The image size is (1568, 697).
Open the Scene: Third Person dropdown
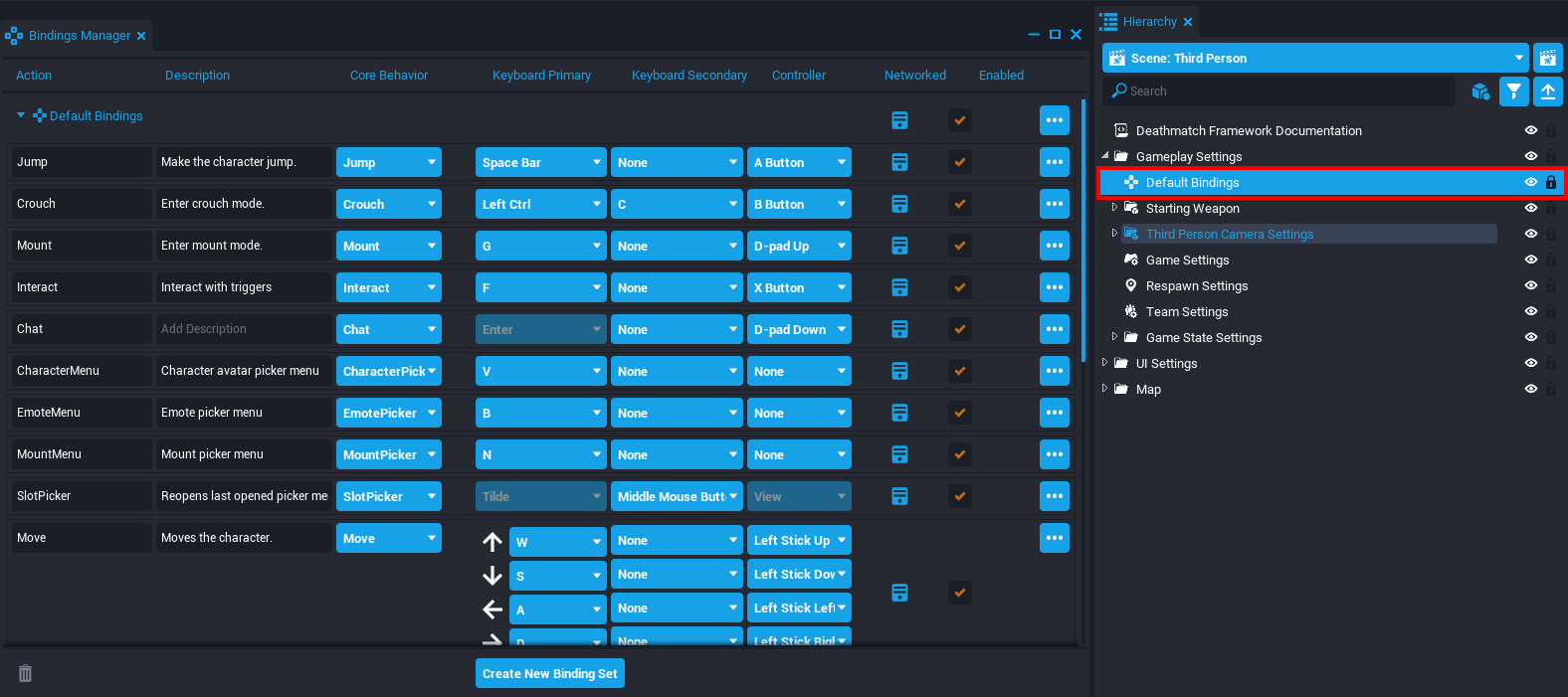(1315, 58)
